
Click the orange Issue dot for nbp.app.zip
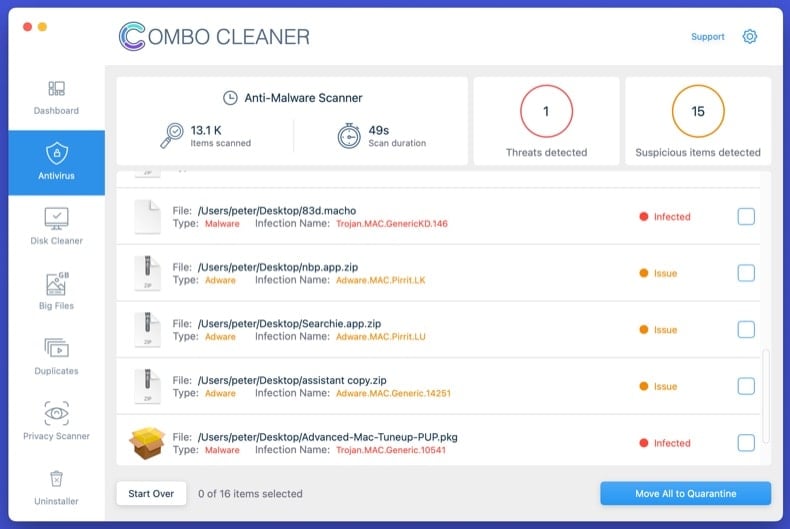[643, 273]
